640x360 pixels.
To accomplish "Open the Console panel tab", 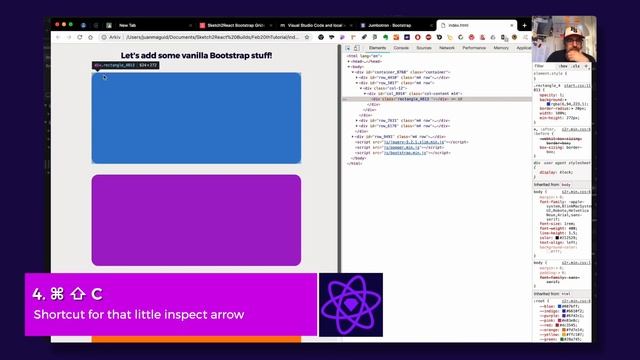I will 401,48.
